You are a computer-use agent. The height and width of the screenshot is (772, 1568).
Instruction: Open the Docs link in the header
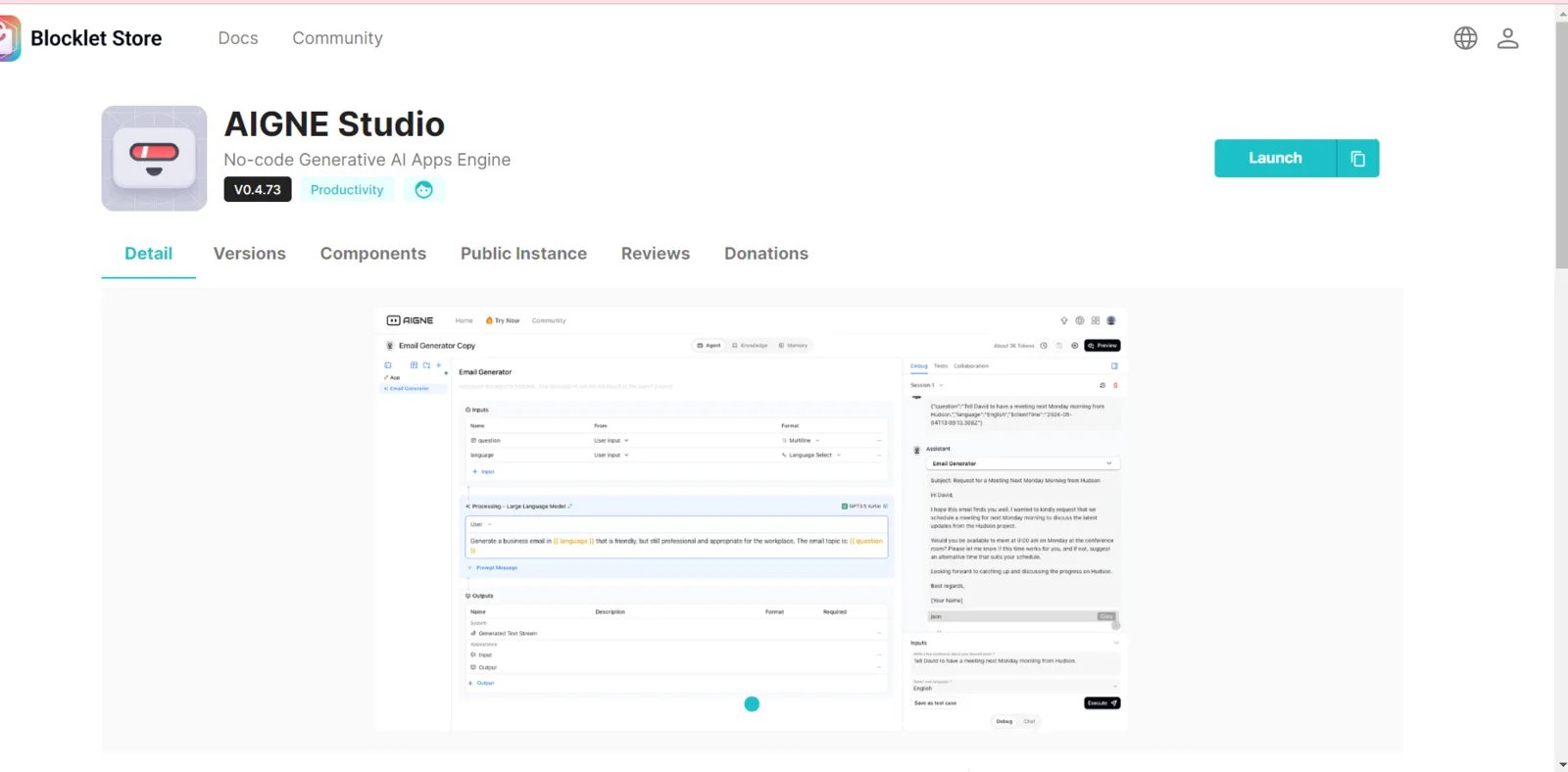pos(238,38)
